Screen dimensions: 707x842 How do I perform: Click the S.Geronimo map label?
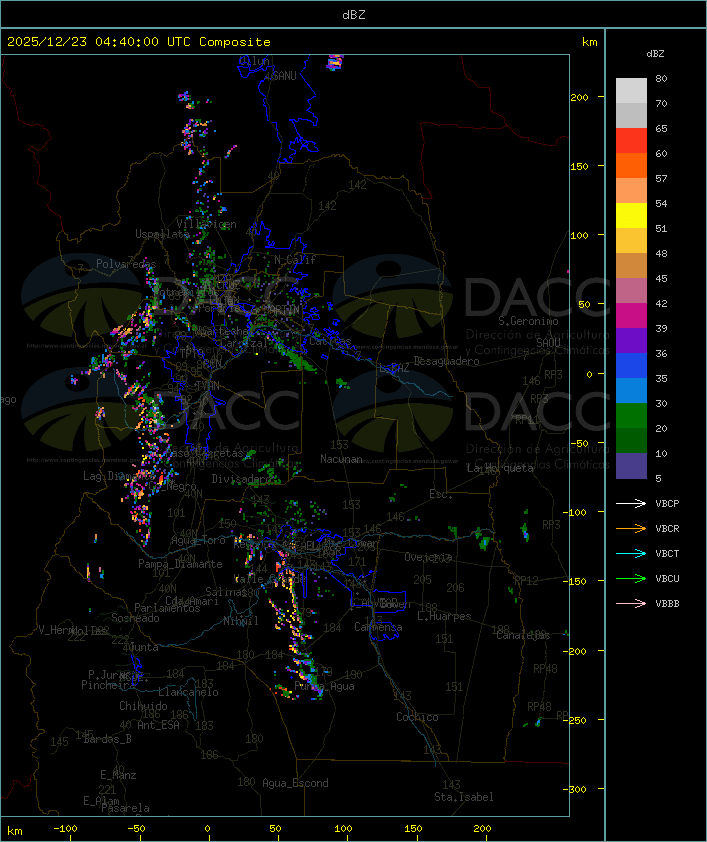(528, 321)
